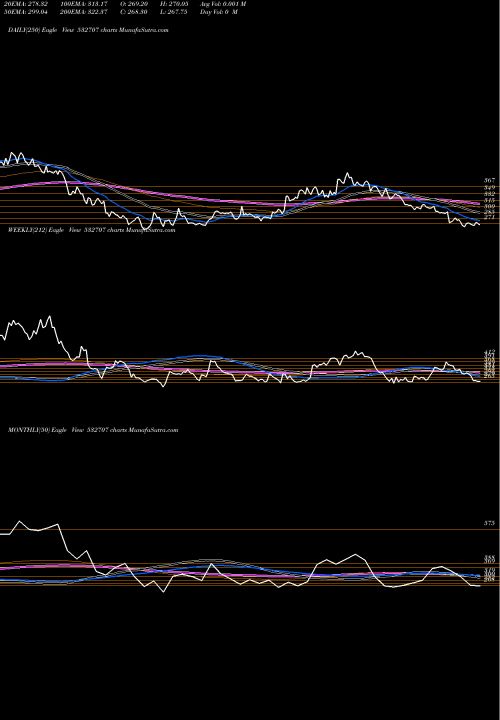Click the Avg Vol: 0.001 M label

tap(223, 4)
